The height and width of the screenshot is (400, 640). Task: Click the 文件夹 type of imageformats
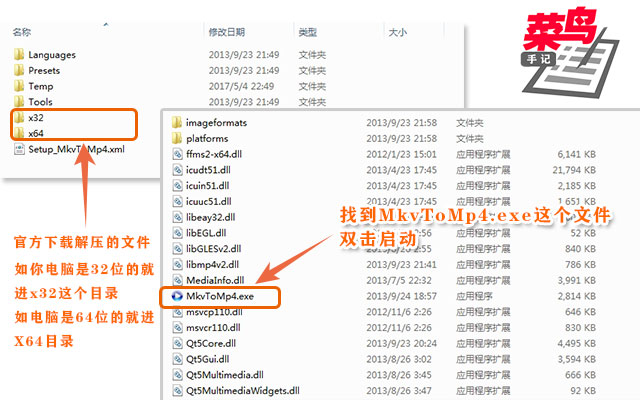470,123
